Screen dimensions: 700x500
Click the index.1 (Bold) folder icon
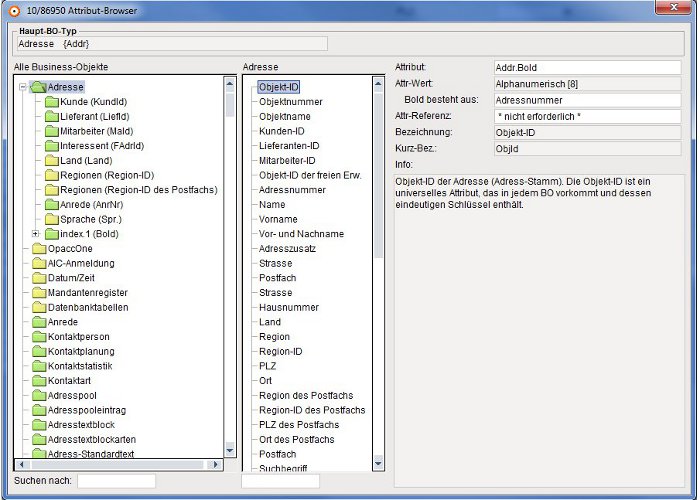pos(52,234)
